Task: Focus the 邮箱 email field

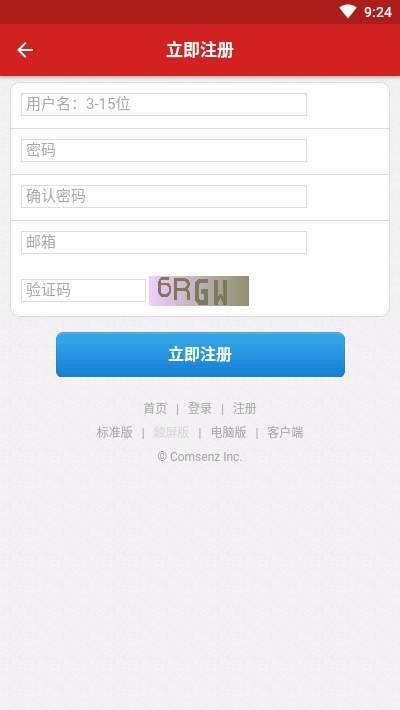Action: pyautogui.click(x=164, y=243)
